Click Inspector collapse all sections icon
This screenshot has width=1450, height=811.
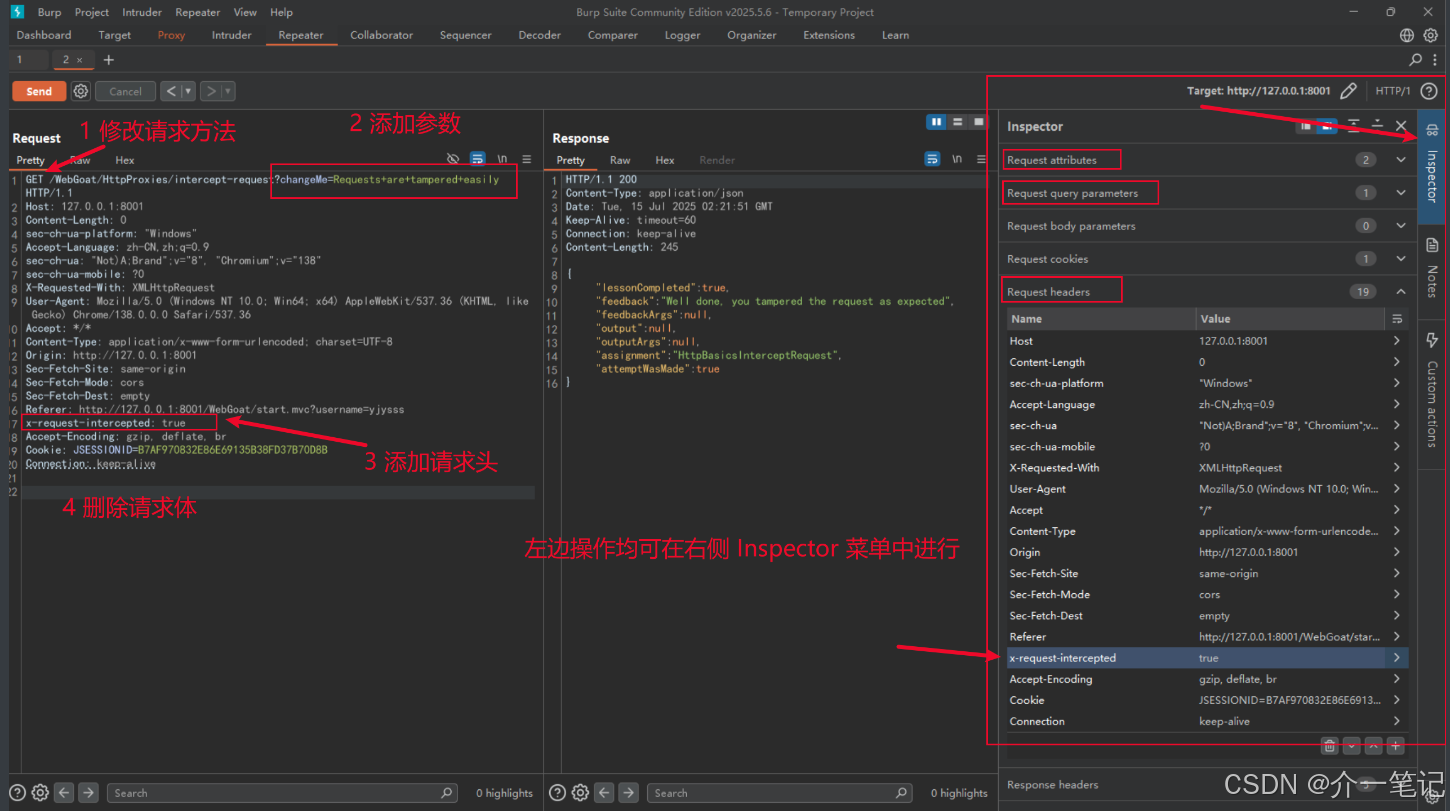click(x=1377, y=126)
